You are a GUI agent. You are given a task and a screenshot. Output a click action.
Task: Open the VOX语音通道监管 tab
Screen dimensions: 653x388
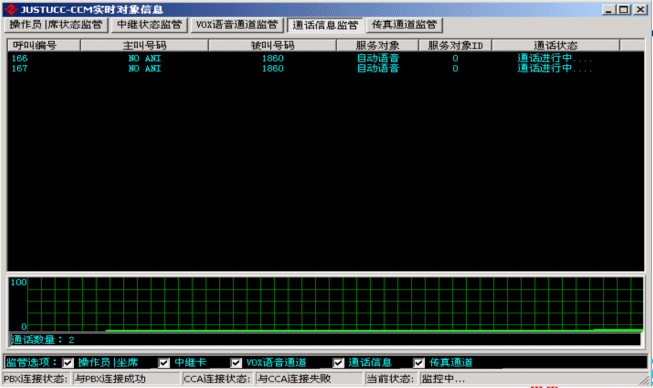[x=237, y=25]
